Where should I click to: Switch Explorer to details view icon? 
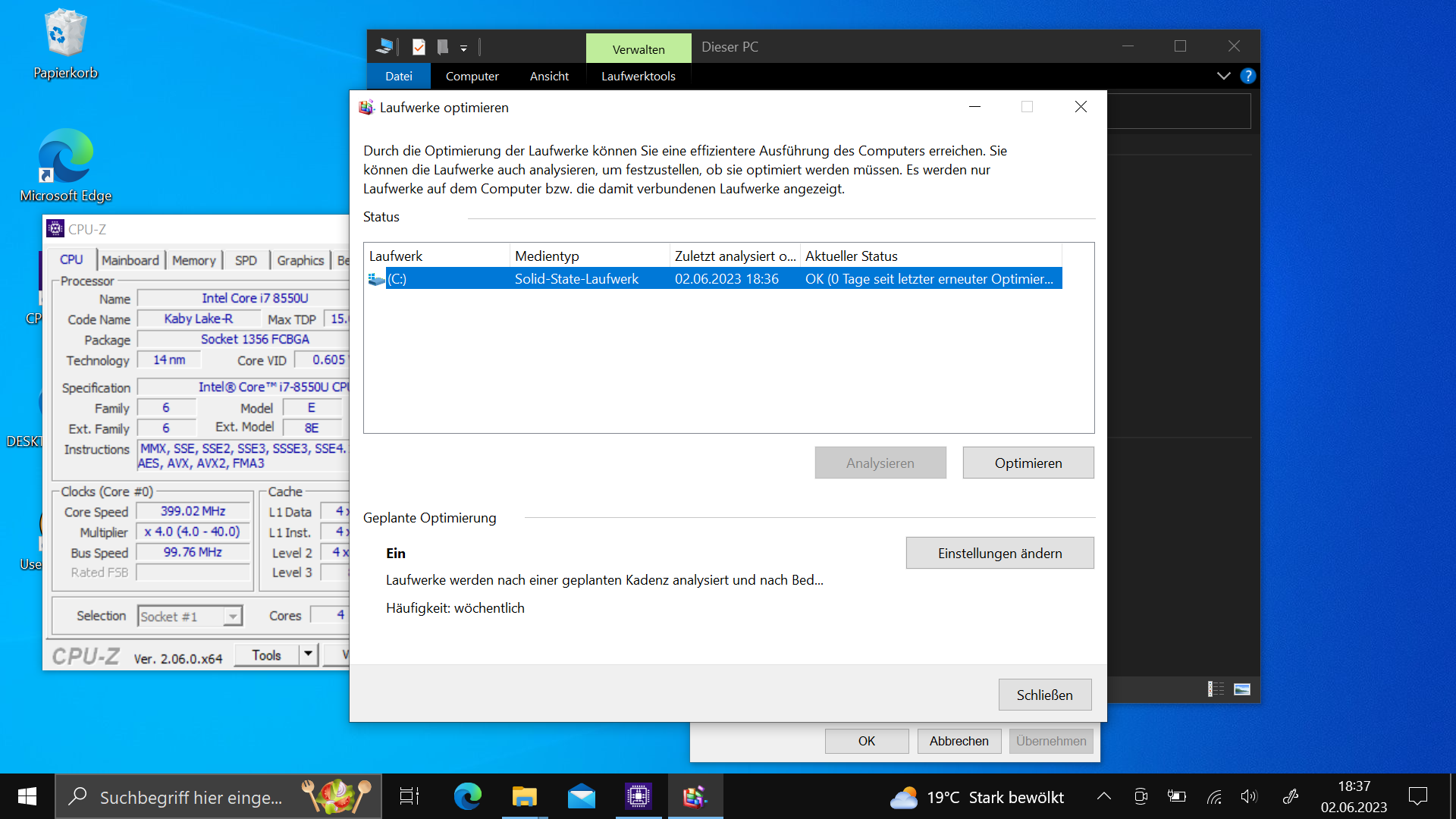(x=1216, y=689)
